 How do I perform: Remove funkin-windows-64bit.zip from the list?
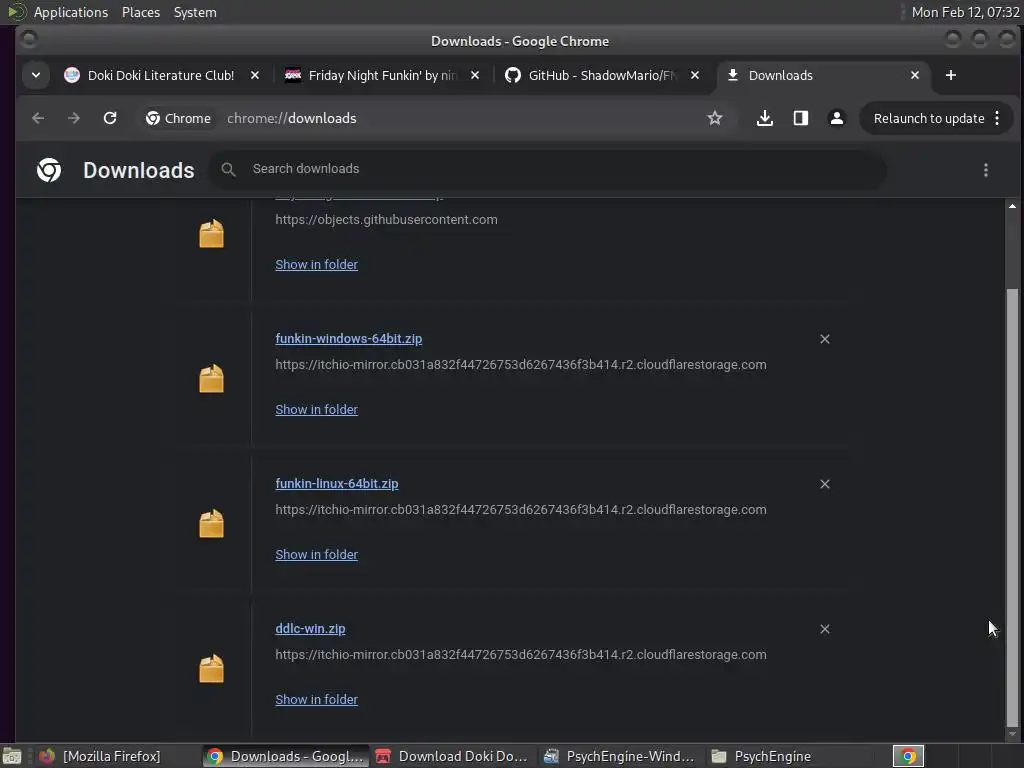825,339
